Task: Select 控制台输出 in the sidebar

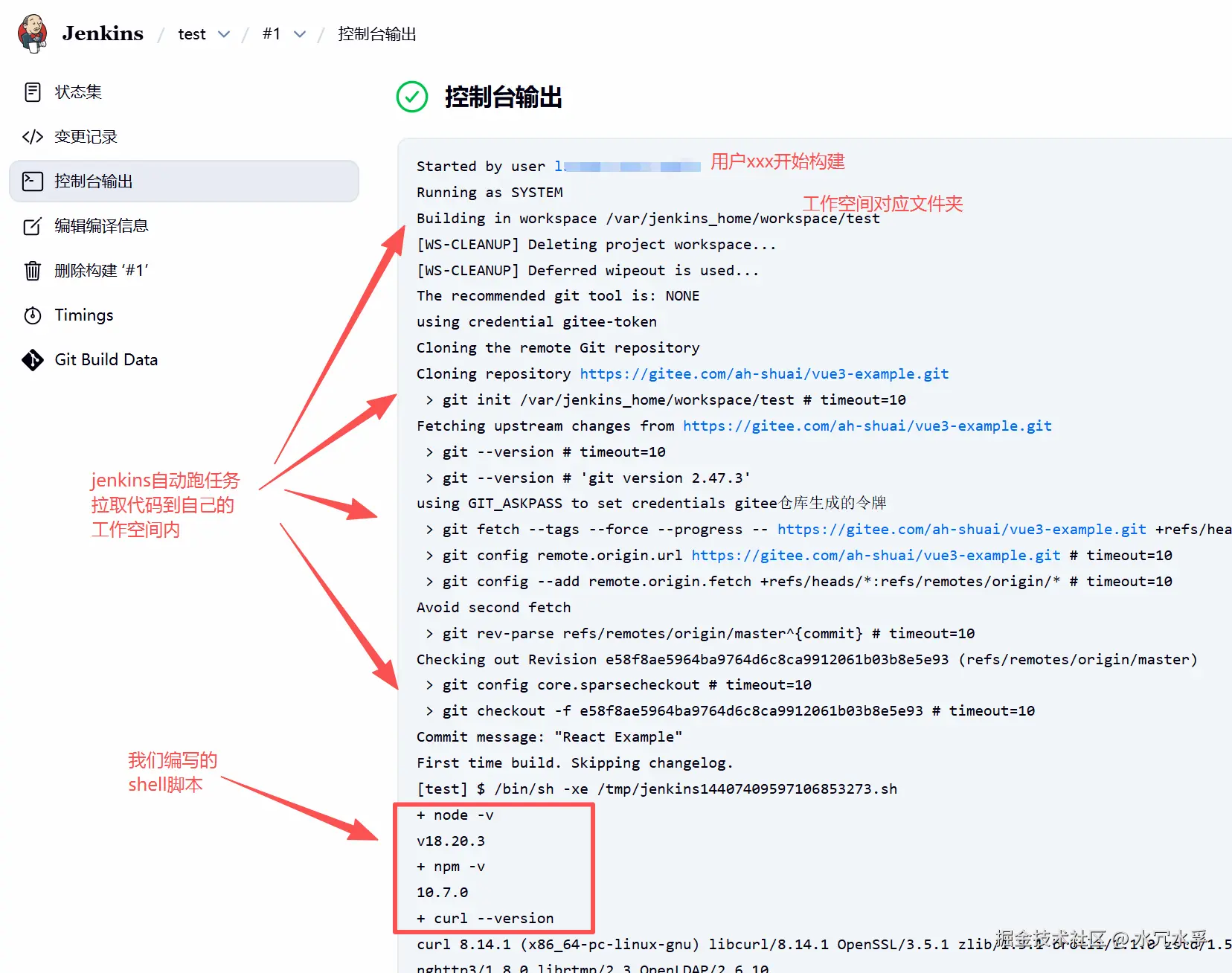Action: point(184,182)
